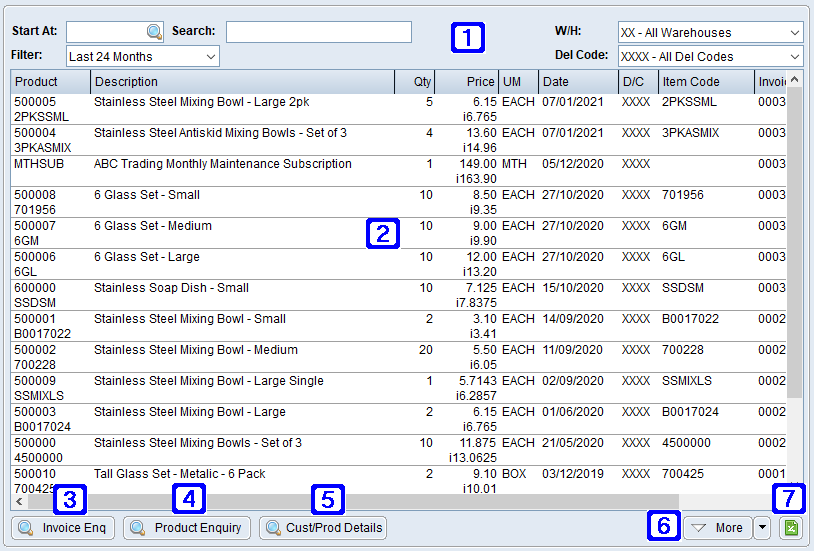Viewport: 814px width, 551px height.
Task: Click the horizontal scrollbar right arrow
Action: tap(778, 501)
